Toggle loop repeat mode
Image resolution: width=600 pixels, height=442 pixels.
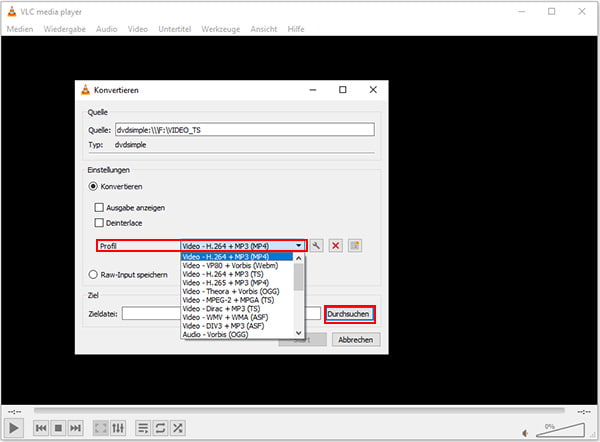[x=160, y=428]
